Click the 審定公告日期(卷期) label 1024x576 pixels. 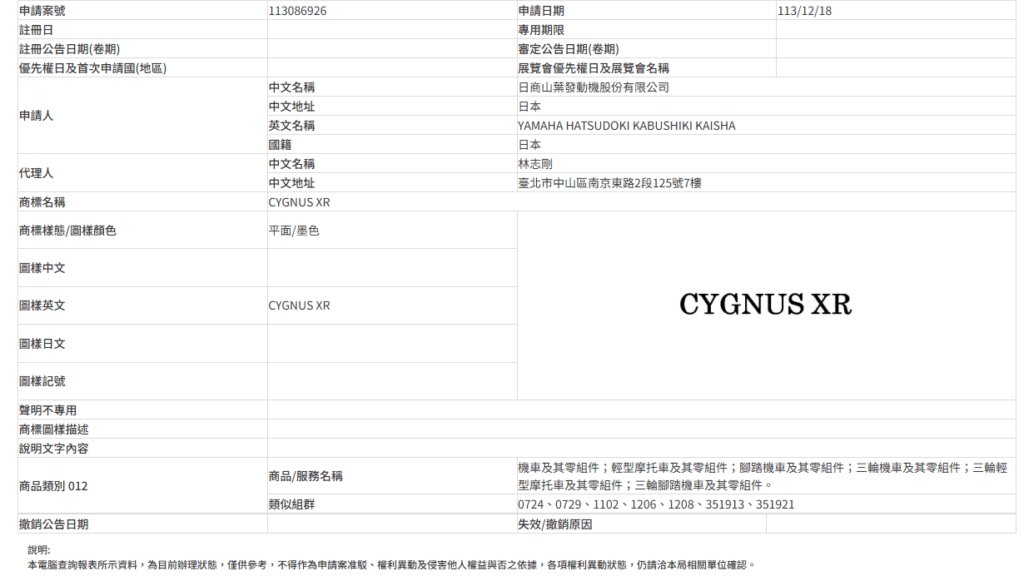(x=568, y=49)
